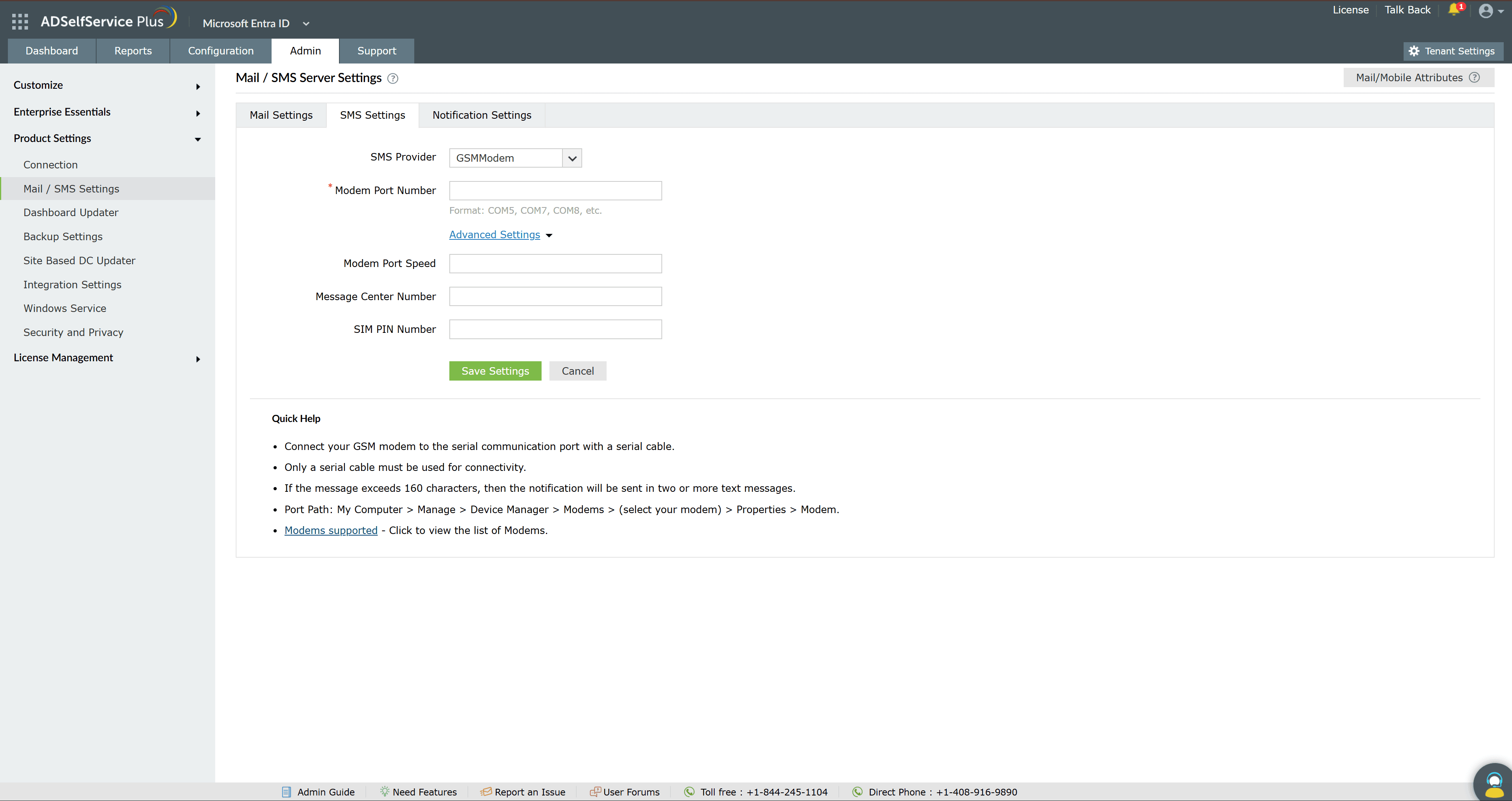Focus the Message Center Number field

tap(556, 297)
